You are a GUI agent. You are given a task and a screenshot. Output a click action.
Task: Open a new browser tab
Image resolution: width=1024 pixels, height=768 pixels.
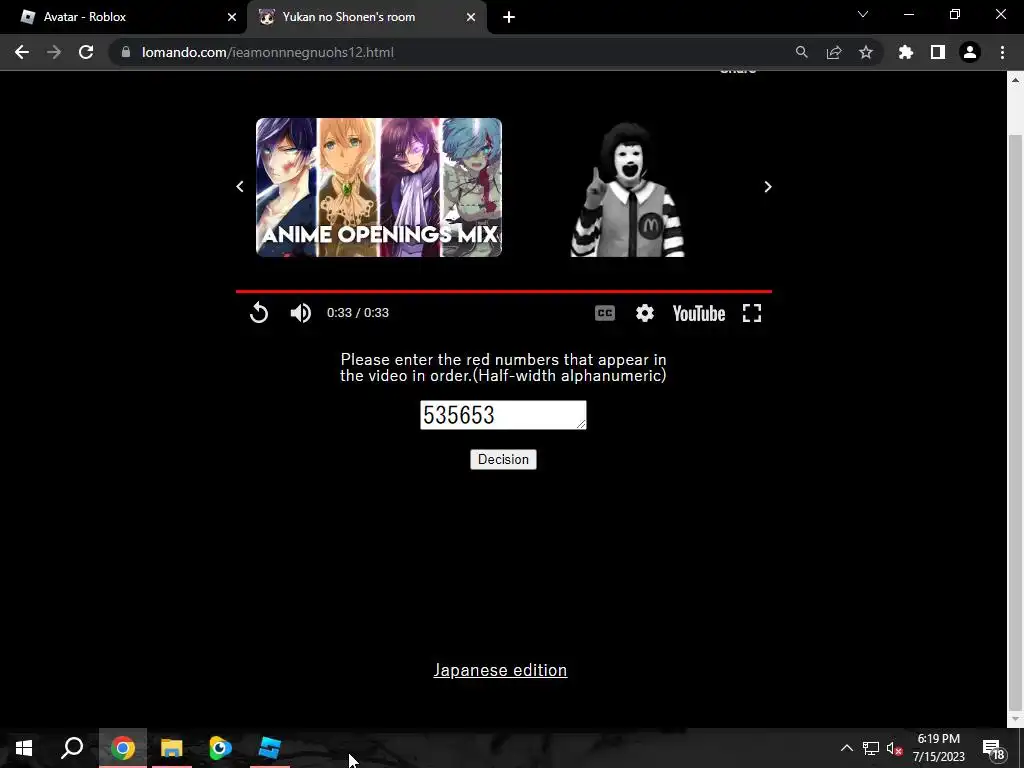point(509,17)
